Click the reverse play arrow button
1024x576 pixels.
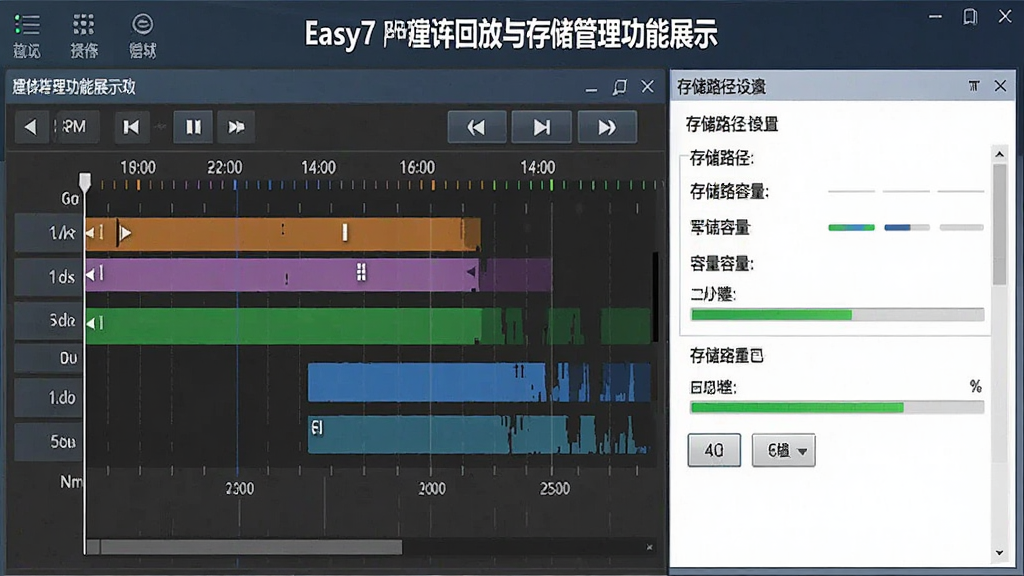point(30,127)
